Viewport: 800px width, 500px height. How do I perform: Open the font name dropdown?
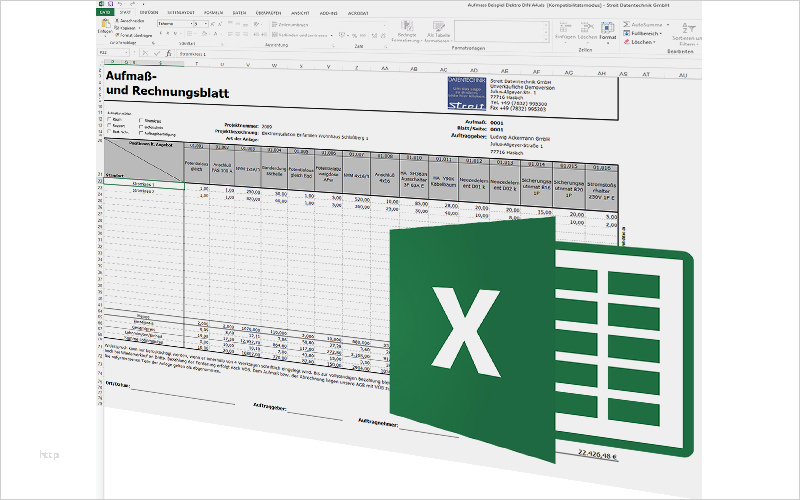tap(171, 21)
